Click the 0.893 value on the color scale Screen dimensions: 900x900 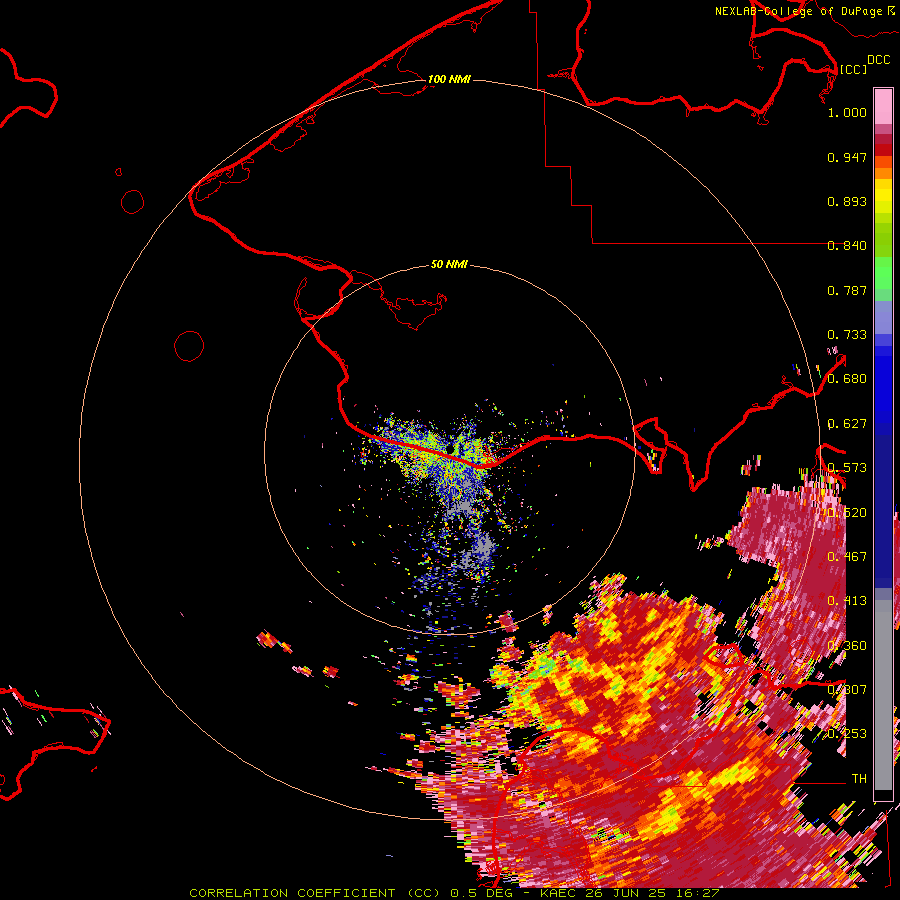847,201
